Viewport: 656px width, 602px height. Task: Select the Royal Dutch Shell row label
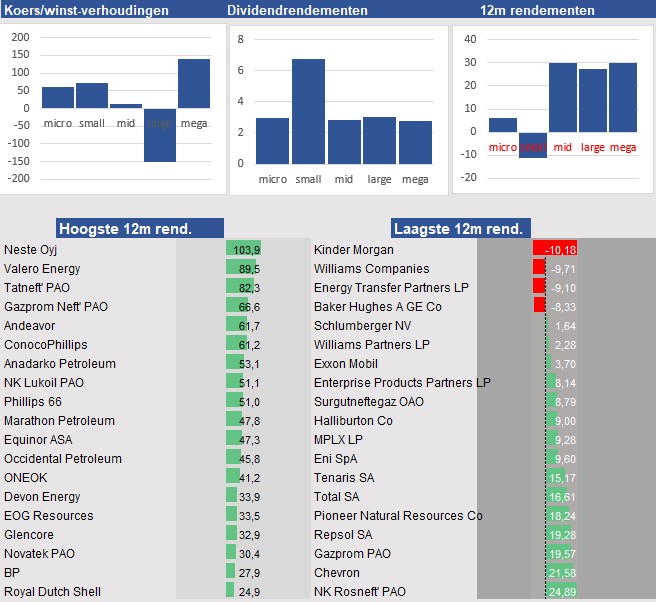(52, 592)
